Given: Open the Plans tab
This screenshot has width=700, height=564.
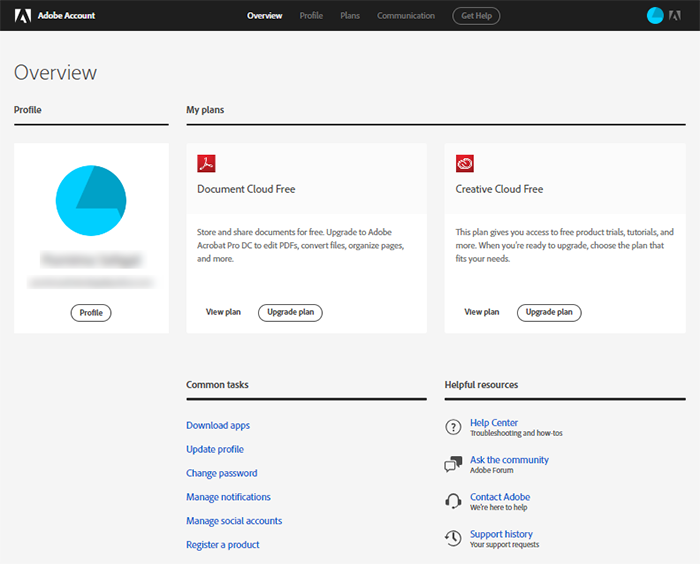Looking at the screenshot, I should tap(350, 16).
